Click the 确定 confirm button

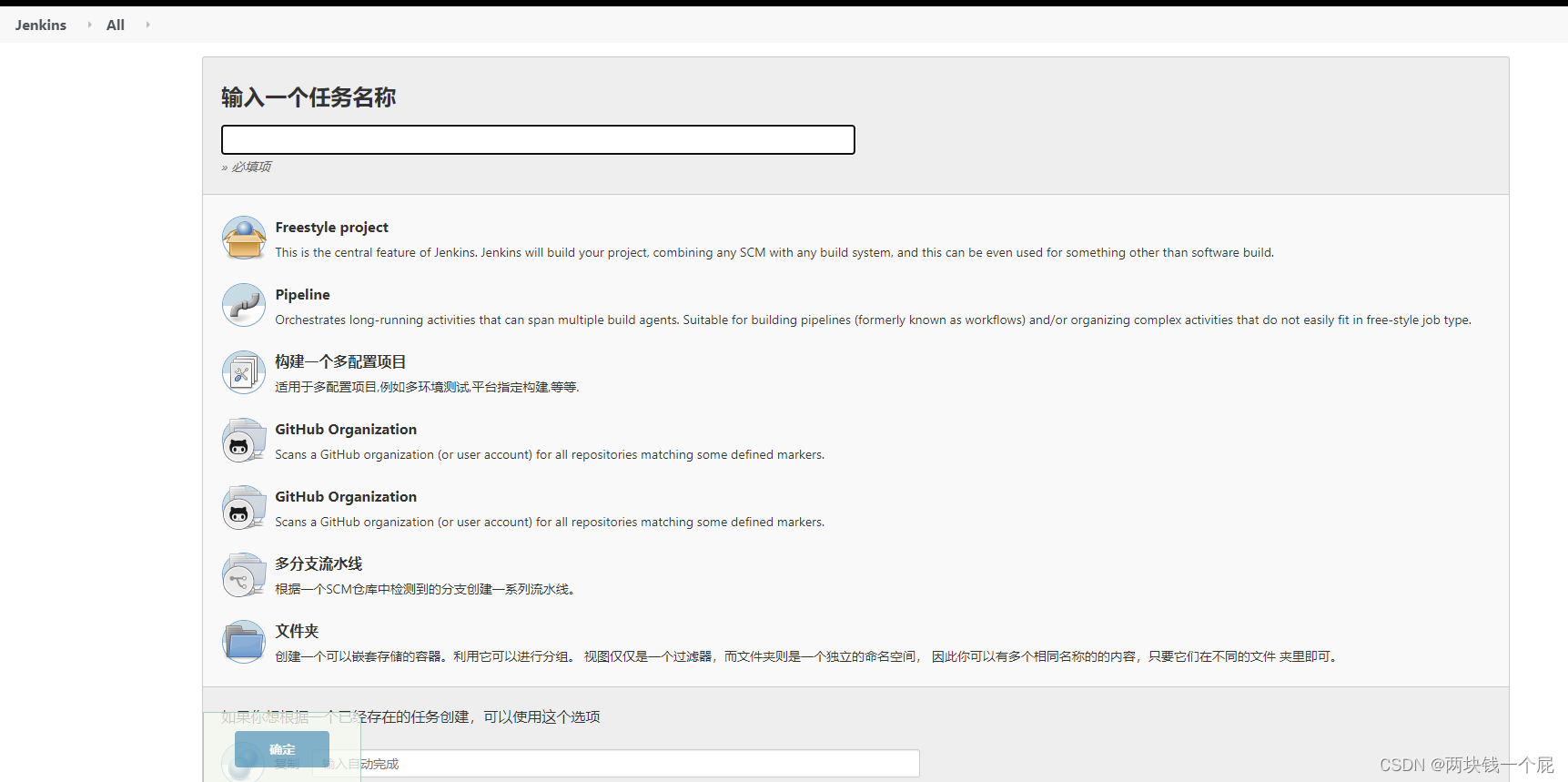click(282, 749)
